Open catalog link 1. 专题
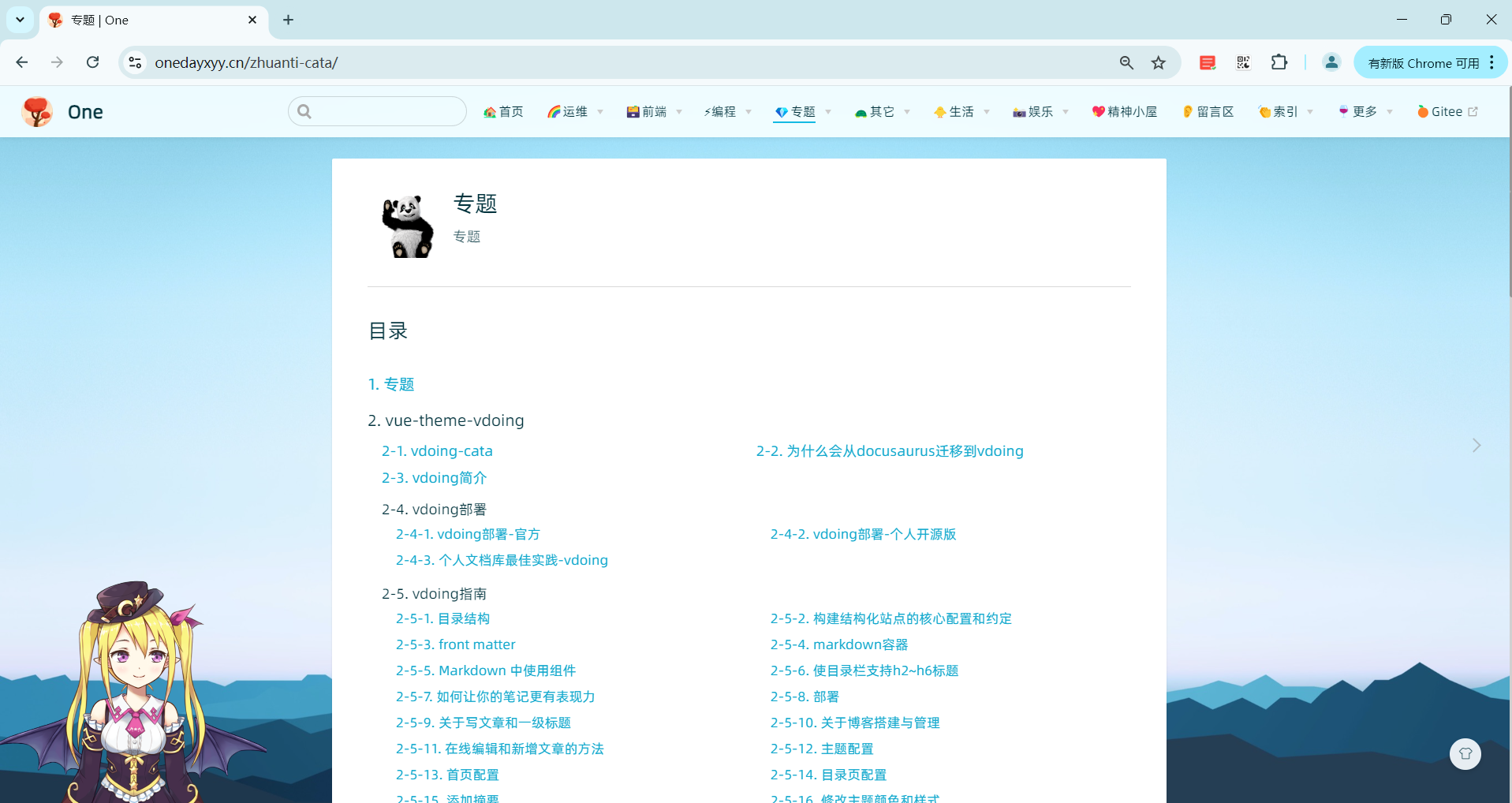The image size is (1512, 803). [391, 384]
